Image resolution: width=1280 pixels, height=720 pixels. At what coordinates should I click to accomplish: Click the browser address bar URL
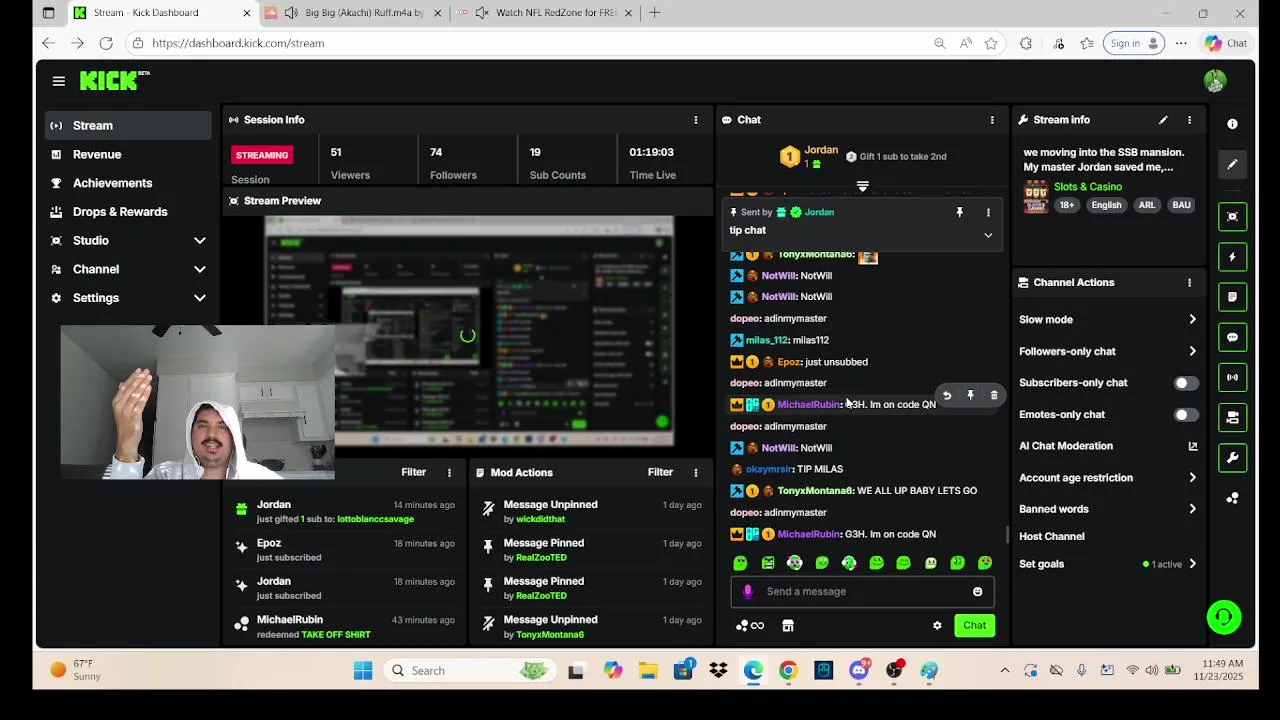[x=238, y=44]
